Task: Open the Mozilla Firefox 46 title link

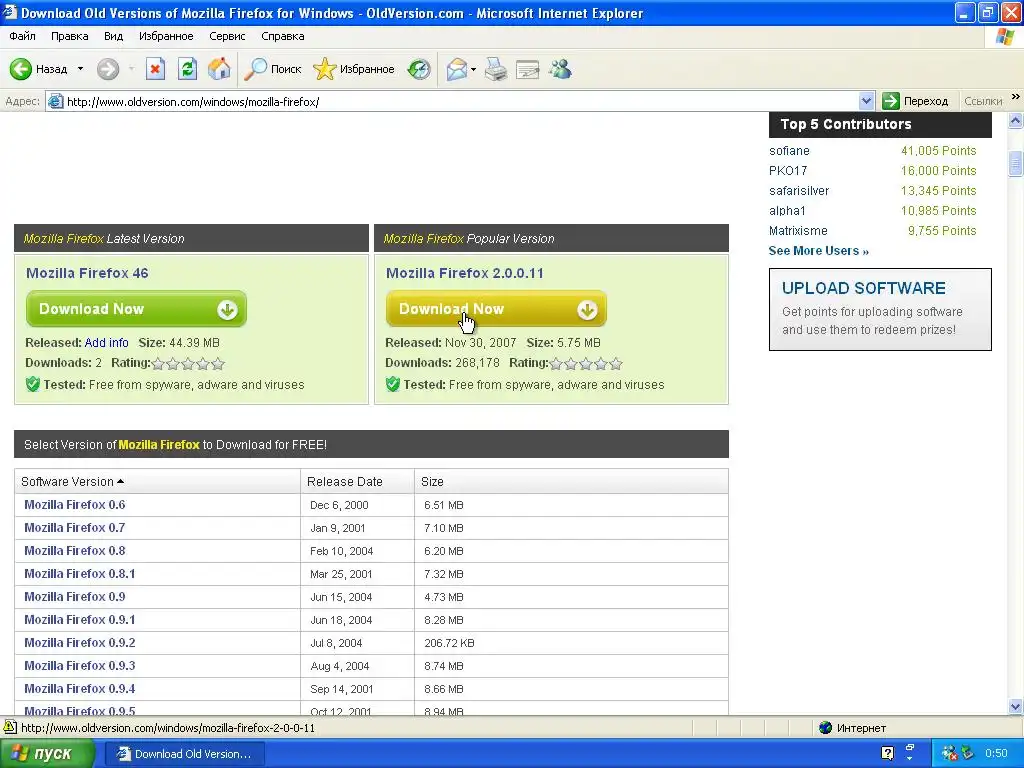Action: [x=87, y=273]
